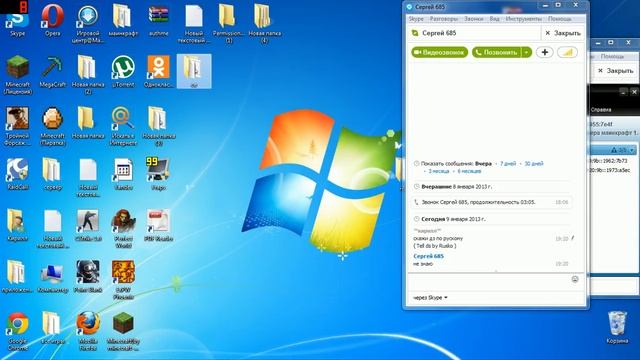Image resolution: width=640 pixels, height=360 pixels.
Task: Launch the LvPW Phoenix shortcut
Action: tap(123, 280)
